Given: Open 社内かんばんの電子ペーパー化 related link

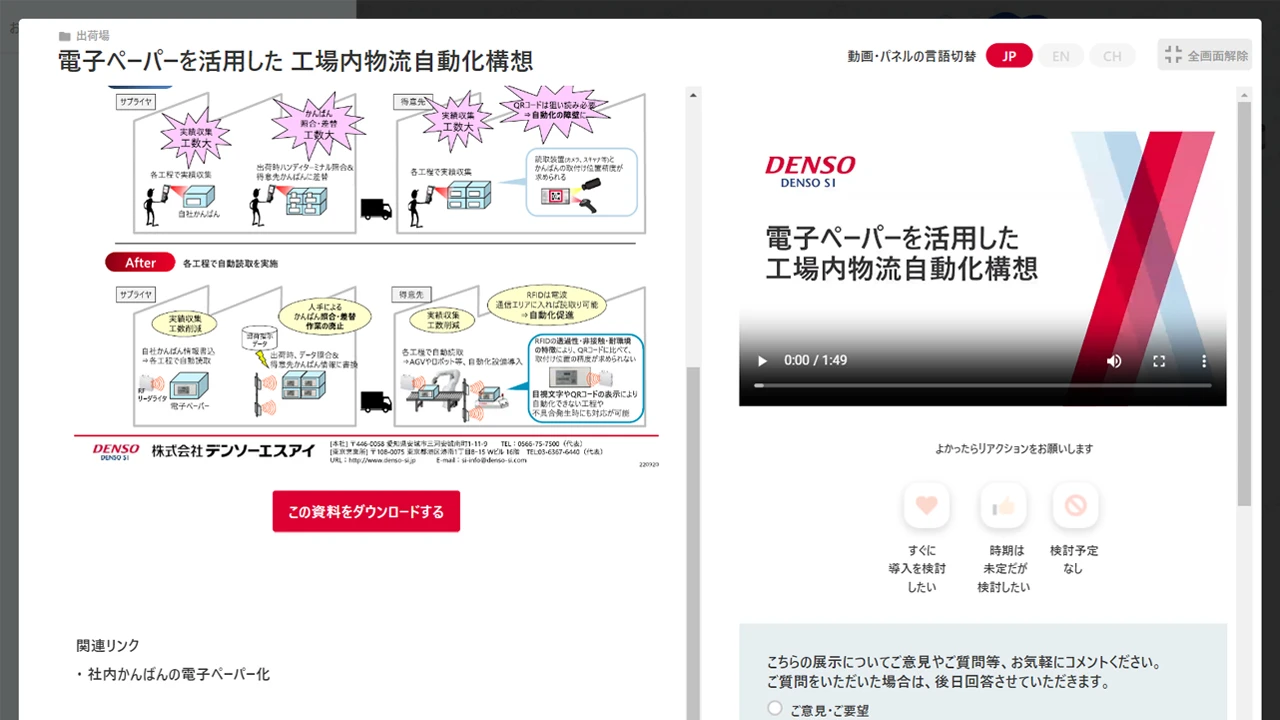Looking at the screenshot, I should (x=179, y=675).
